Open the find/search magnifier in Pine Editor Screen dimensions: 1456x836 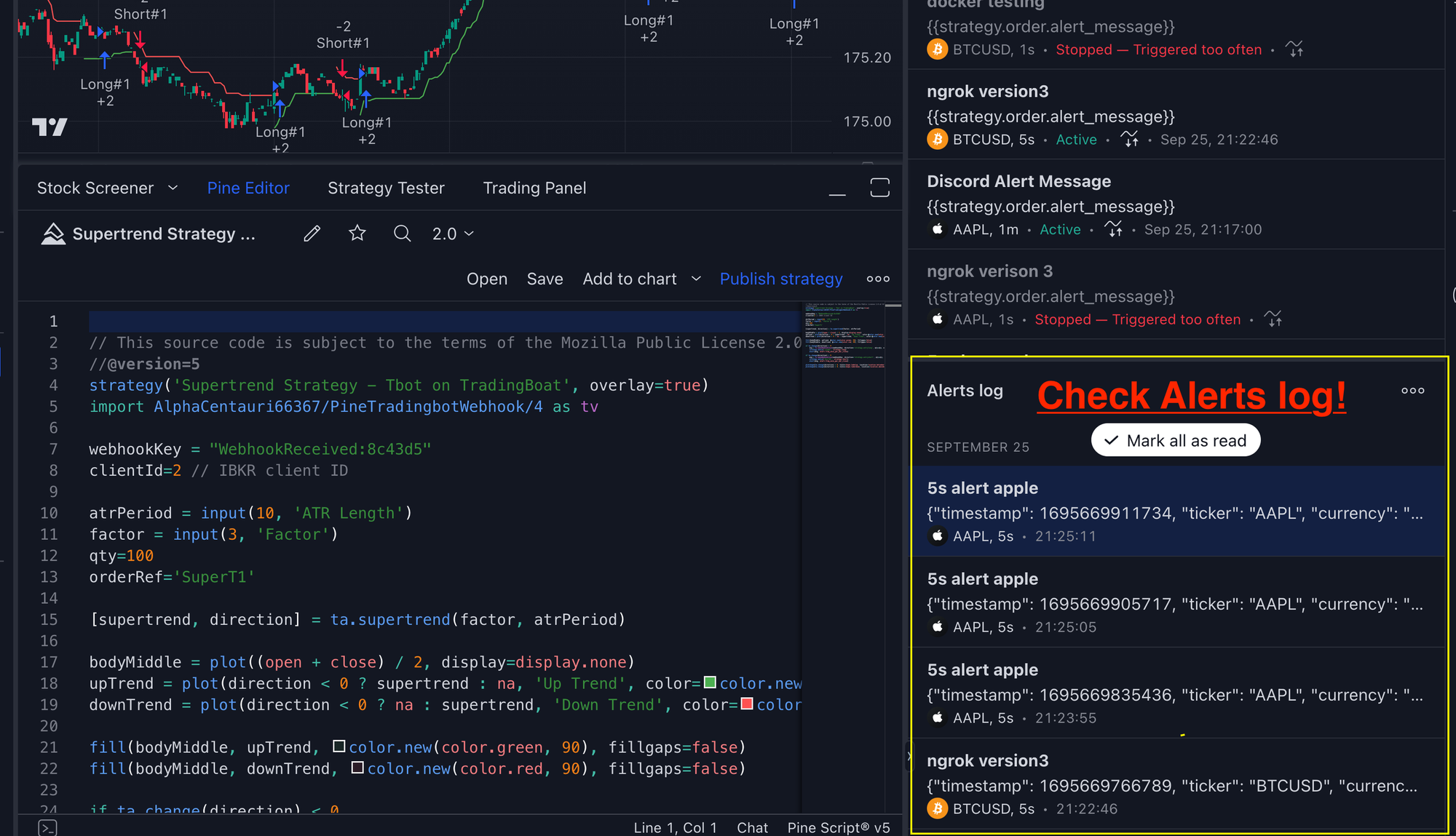point(402,234)
